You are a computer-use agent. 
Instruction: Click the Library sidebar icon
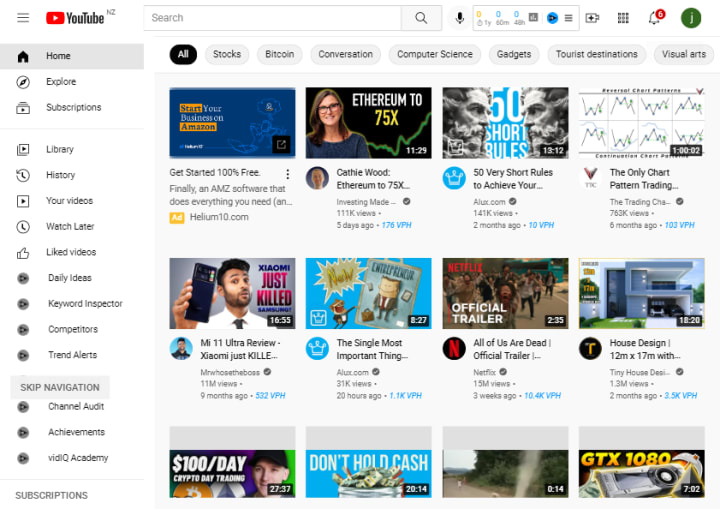click(23, 149)
